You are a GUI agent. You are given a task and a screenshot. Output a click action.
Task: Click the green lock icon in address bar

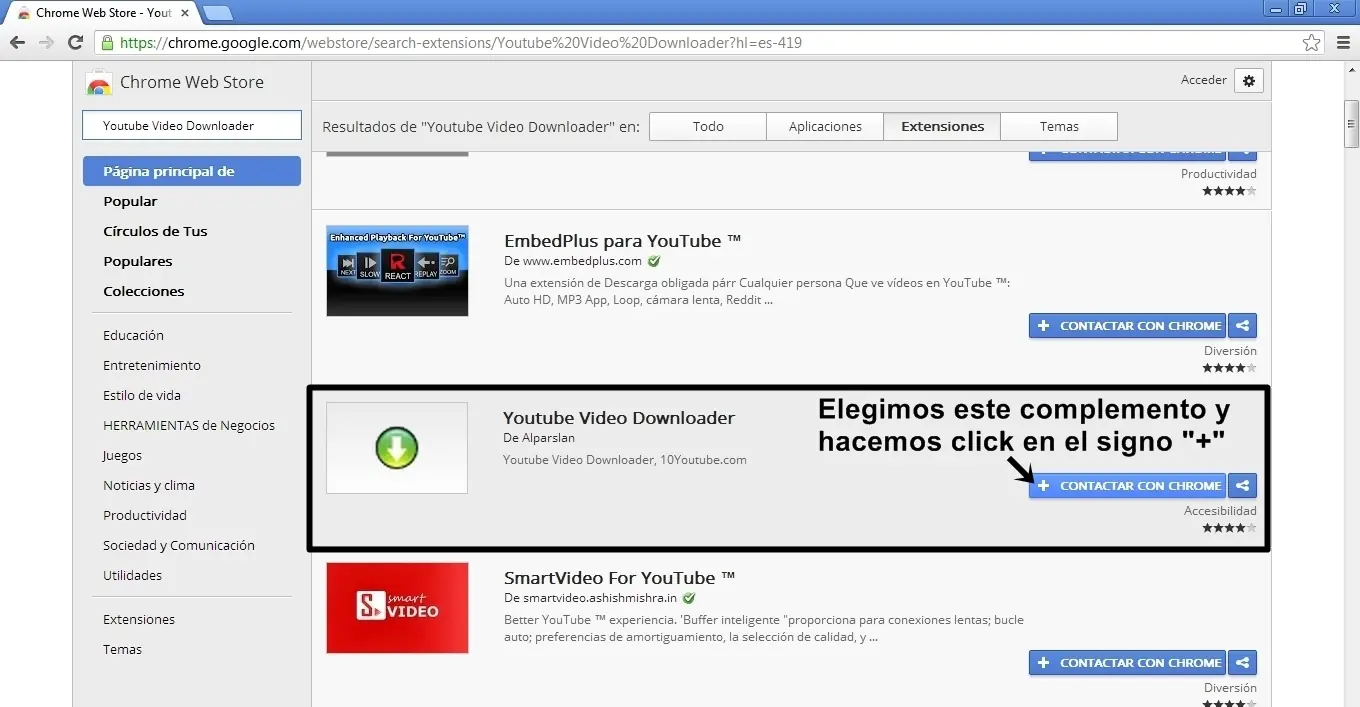tap(107, 43)
